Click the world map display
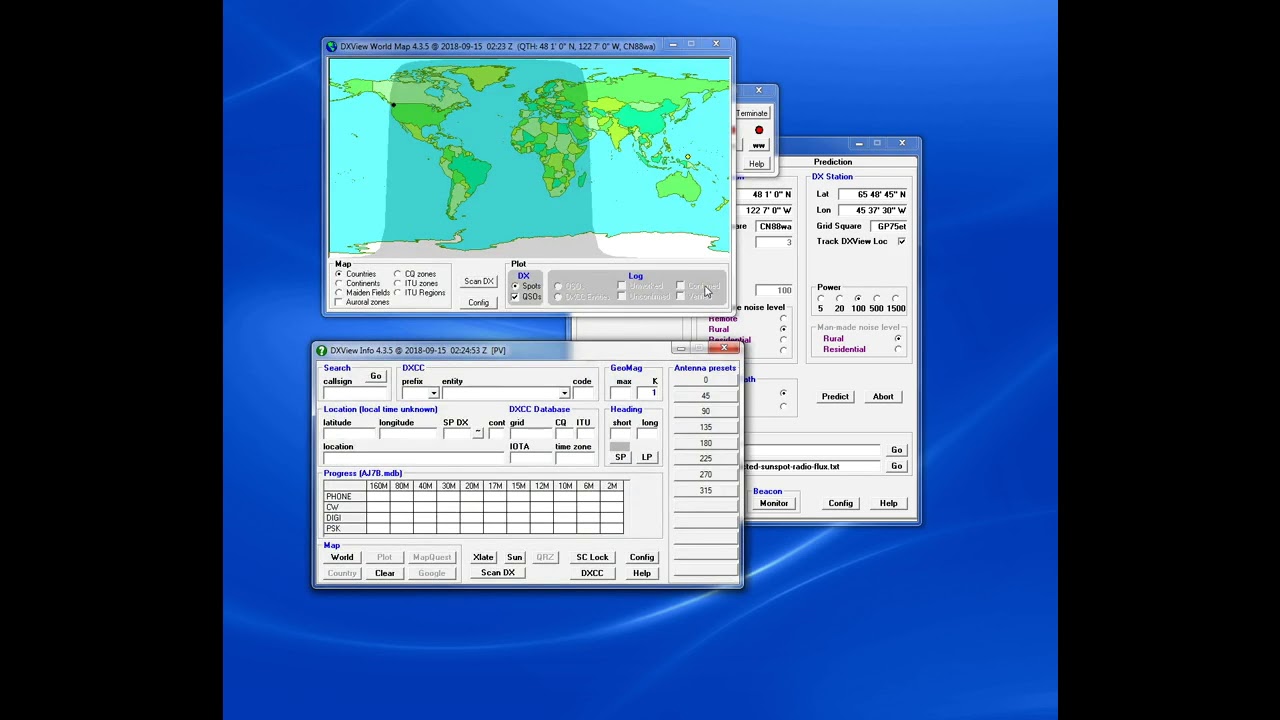Image resolution: width=1280 pixels, height=720 pixels. point(529,157)
